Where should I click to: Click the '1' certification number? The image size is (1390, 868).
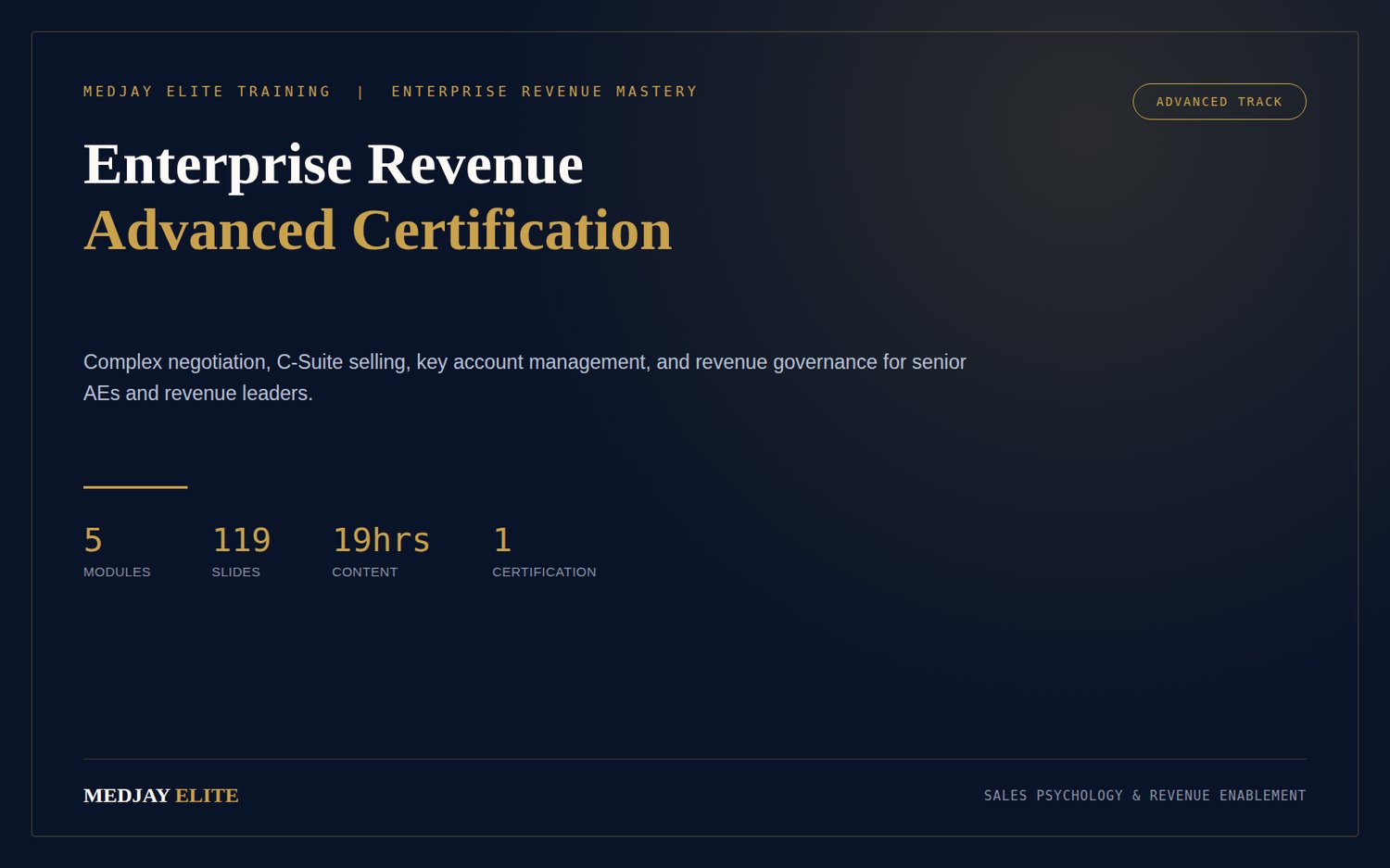(502, 540)
